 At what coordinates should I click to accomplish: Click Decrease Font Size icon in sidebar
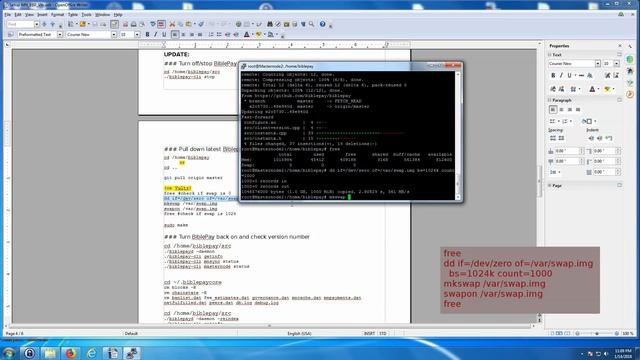[616, 76]
